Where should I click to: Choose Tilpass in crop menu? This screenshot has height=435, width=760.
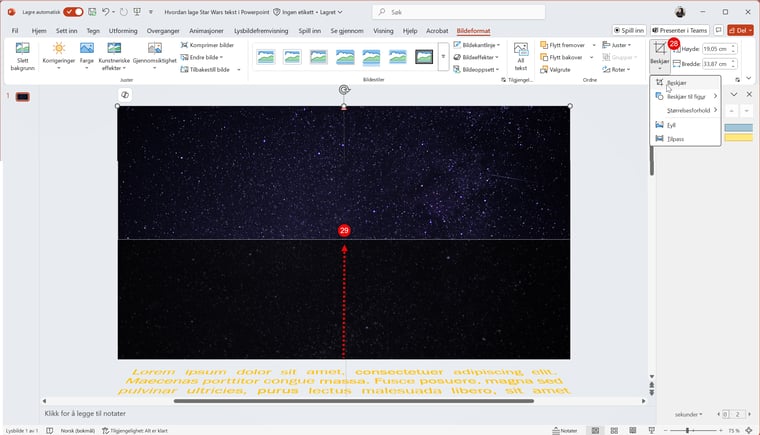(685, 139)
